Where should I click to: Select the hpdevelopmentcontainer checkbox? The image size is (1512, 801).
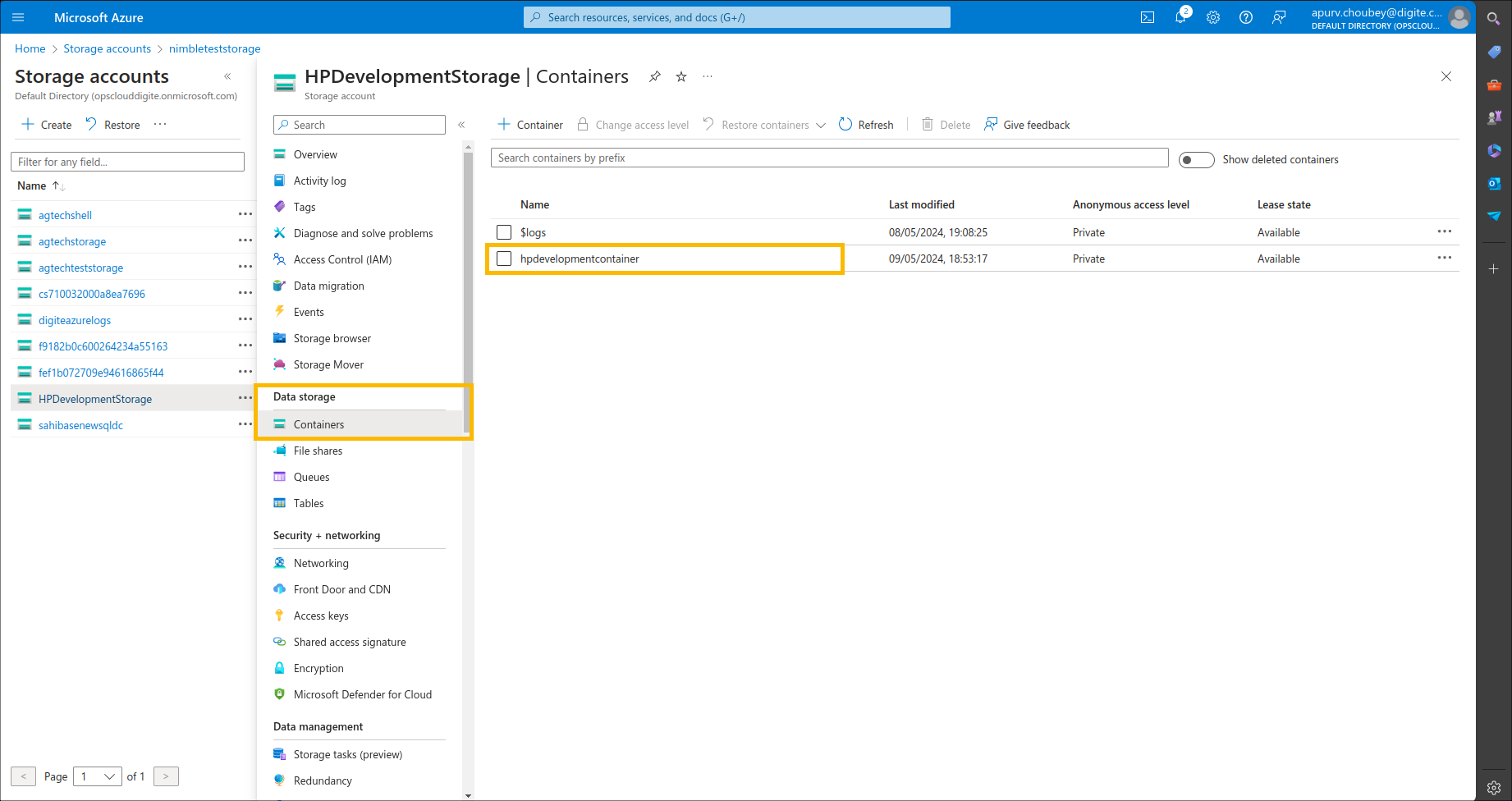coord(503,259)
